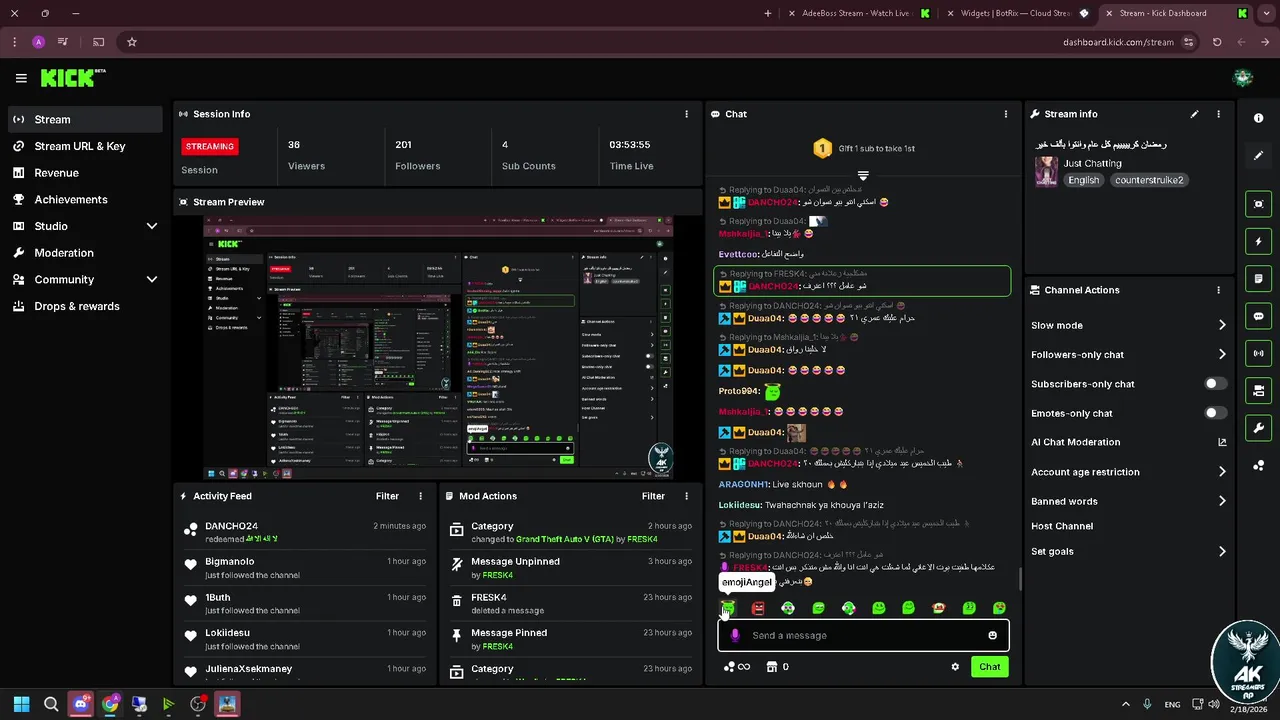
Task: Toggle the notes widget in right rail
Action: click(x=1259, y=278)
